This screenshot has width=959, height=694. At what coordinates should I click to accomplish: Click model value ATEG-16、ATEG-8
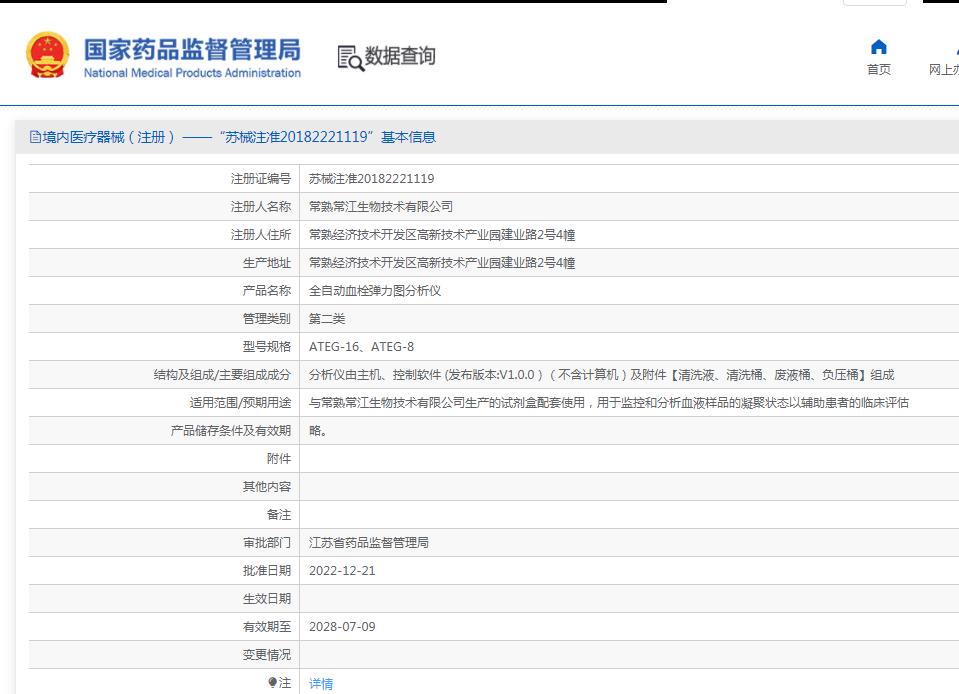(x=361, y=347)
